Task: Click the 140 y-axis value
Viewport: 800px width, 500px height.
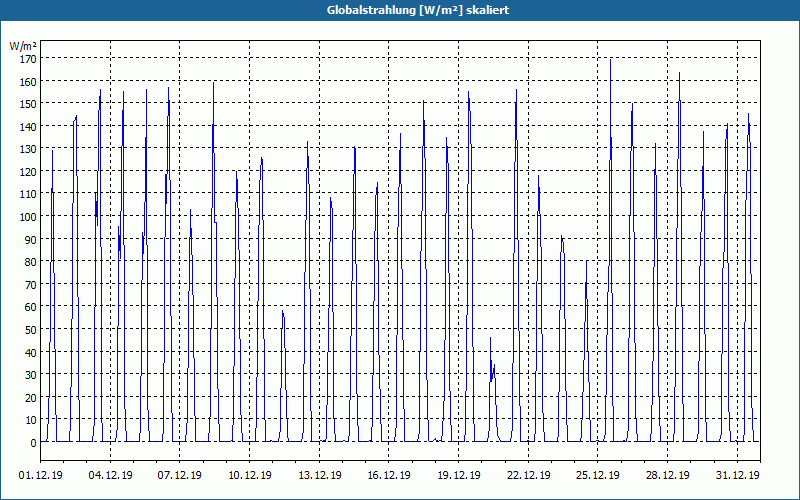Action: coord(28,127)
